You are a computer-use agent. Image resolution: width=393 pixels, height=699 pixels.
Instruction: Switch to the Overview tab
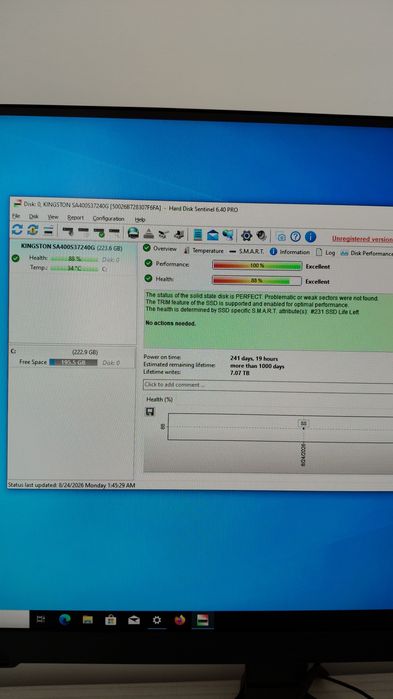[160, 249]
